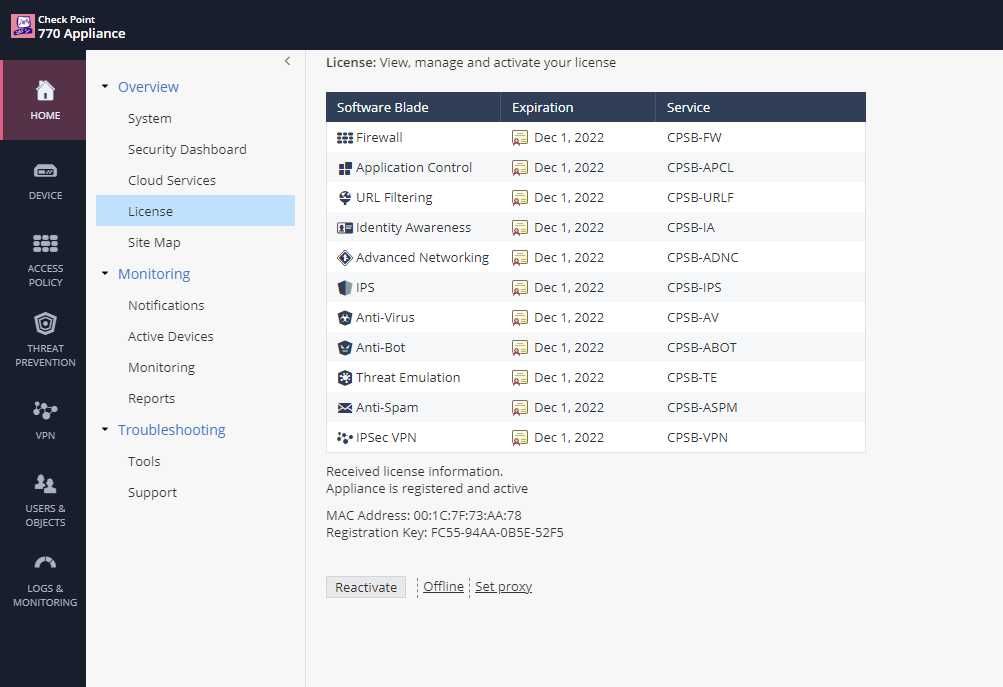The width and height of the screenshot is (1003, 687).
Task: Click the Advanced Networking blade icon
Action: (345, 258)
